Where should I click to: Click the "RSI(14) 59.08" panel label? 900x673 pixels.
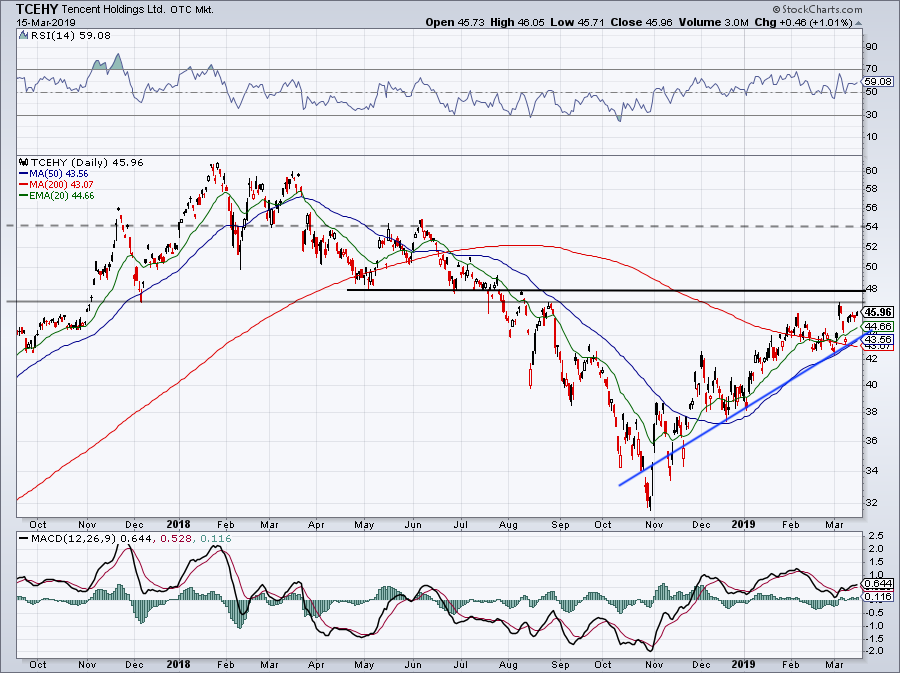click(x=70, y=36)
